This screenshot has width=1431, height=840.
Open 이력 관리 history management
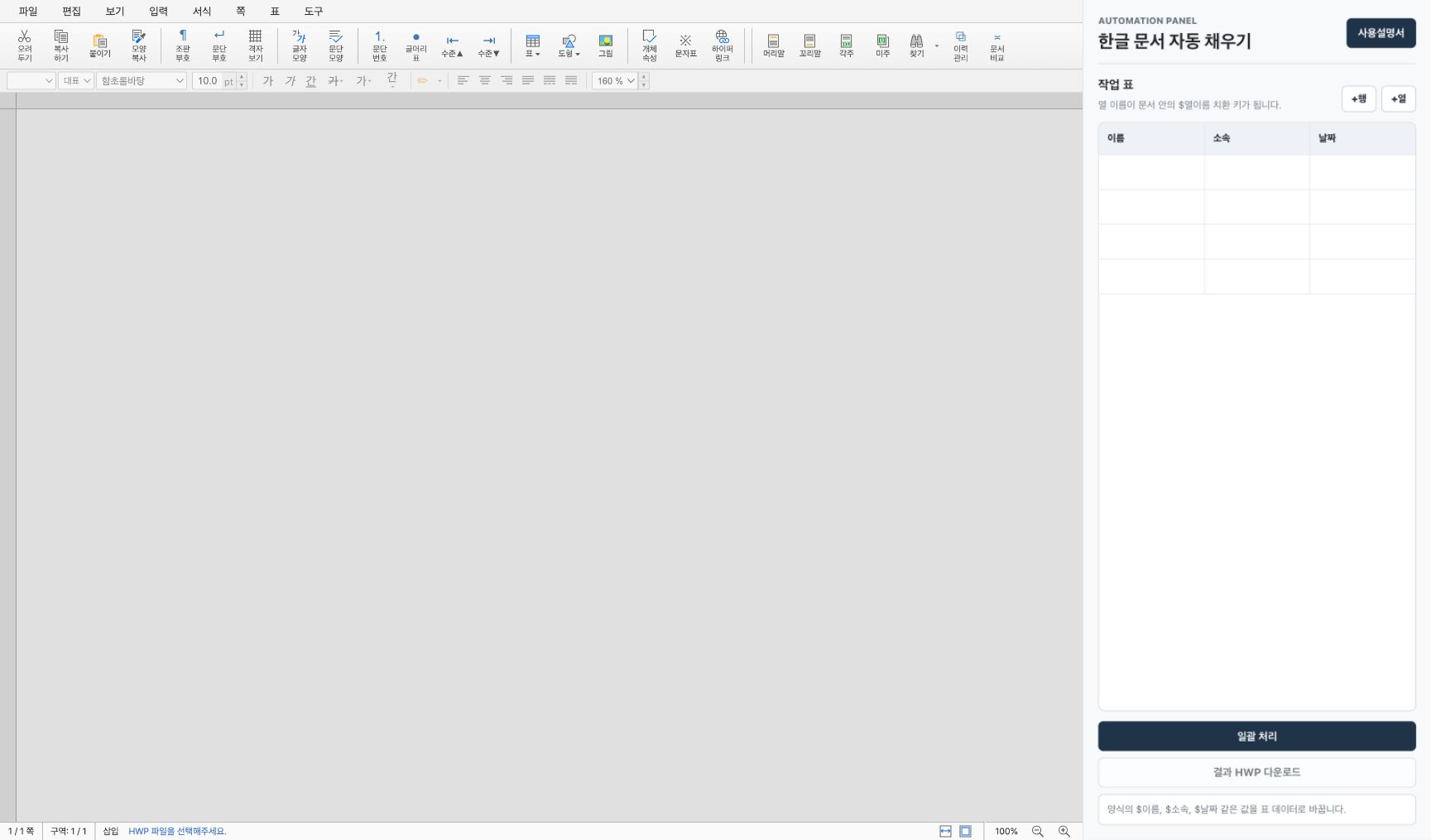click(961, 45)
